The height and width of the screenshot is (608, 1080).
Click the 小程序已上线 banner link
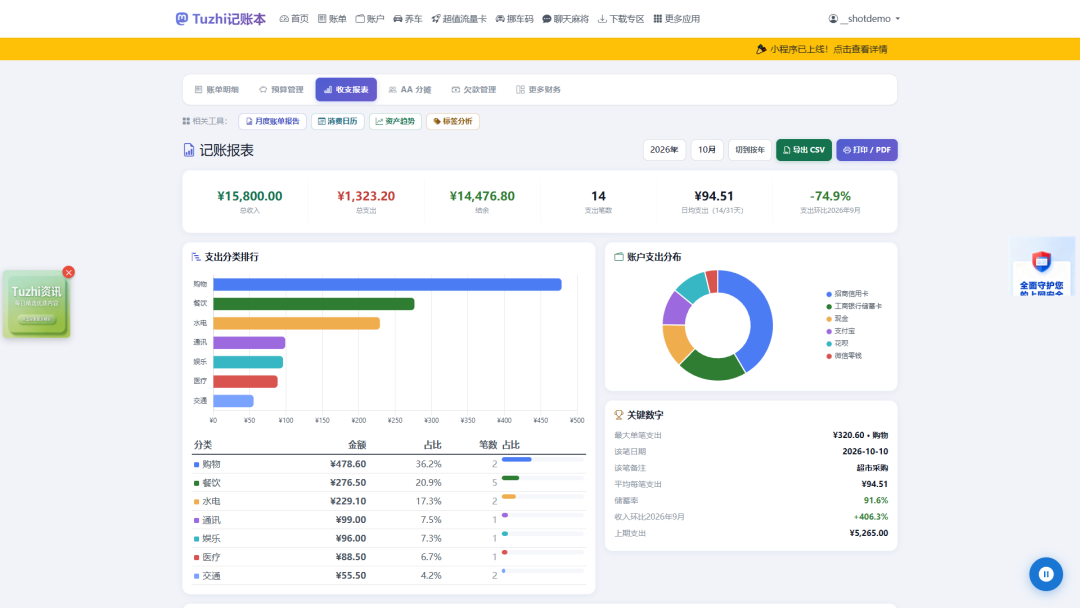822,49
